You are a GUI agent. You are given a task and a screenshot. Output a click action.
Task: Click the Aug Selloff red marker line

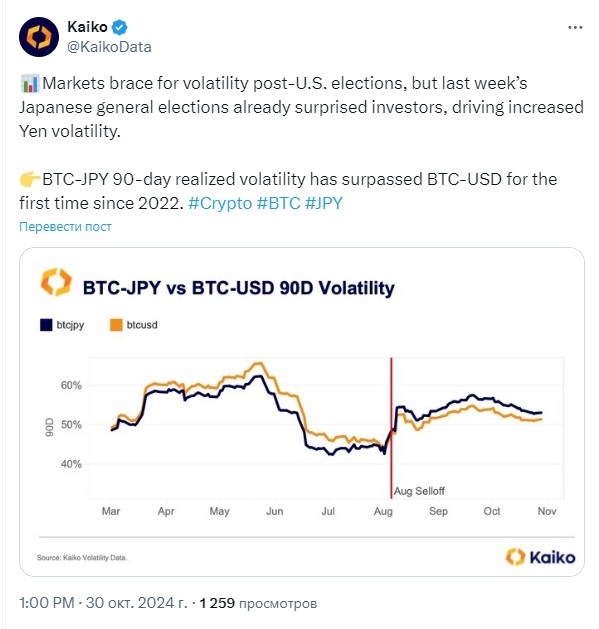[391, 428]
